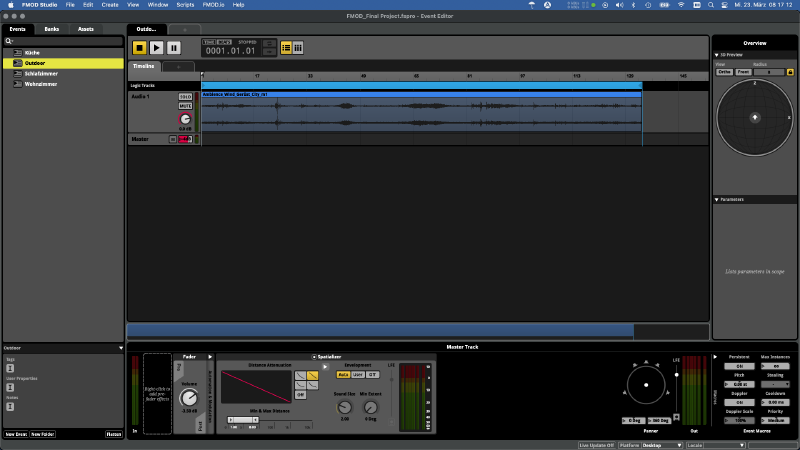Screen dimensions: 800x450
Task: Solo the Audio 1 track
Action: point(185,96)
